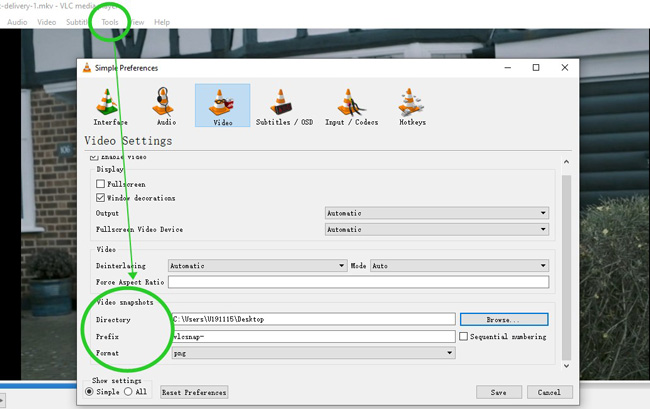Click the snapshot Directory path field
Screen dimensions: 650x409
tap(313, 319)
